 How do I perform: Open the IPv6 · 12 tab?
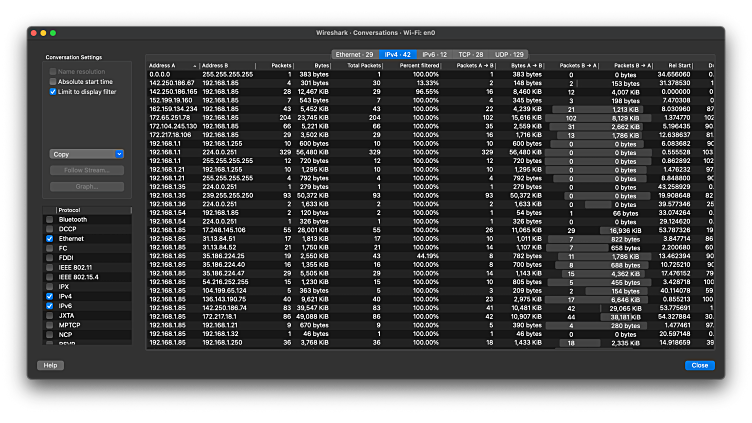[x=436, y=53]
